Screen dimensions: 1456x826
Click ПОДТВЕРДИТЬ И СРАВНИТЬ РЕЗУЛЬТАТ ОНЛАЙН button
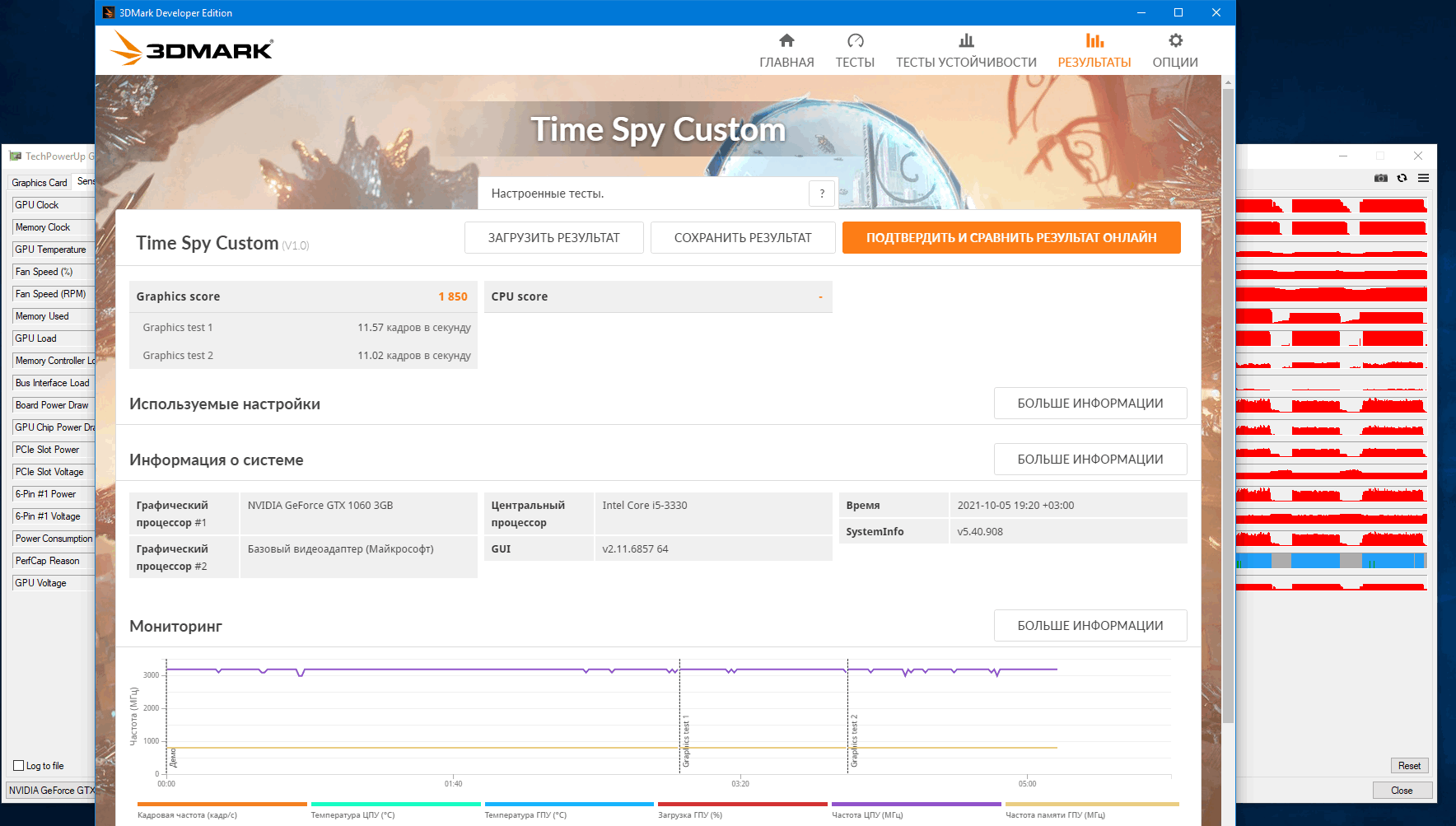click(x=1011, y=237)
